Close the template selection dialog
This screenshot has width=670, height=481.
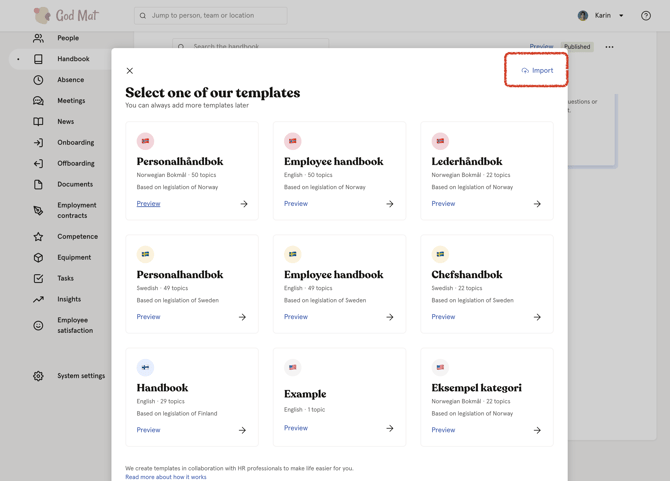[x=130, y=71]
